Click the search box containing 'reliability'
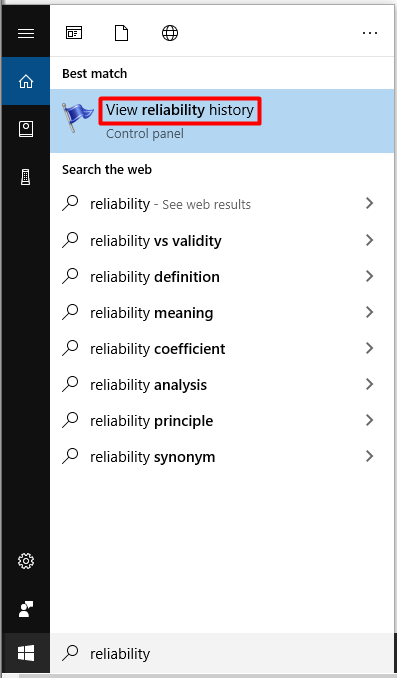 pos(222,653)
